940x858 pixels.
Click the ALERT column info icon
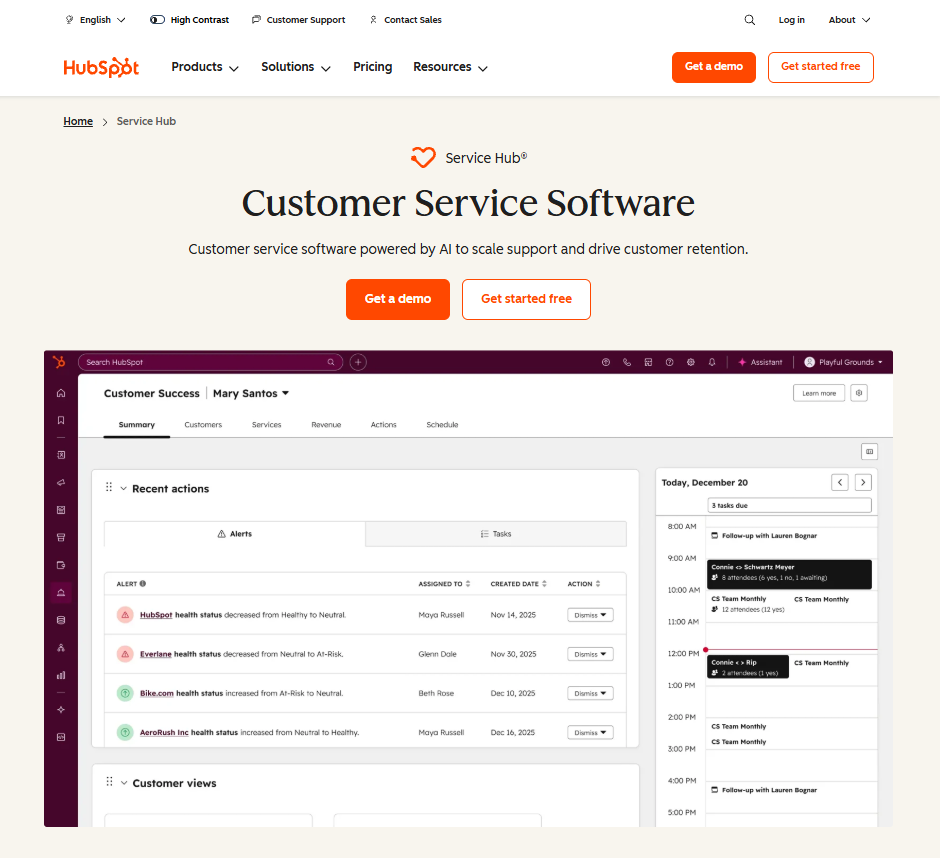point(143,583)
